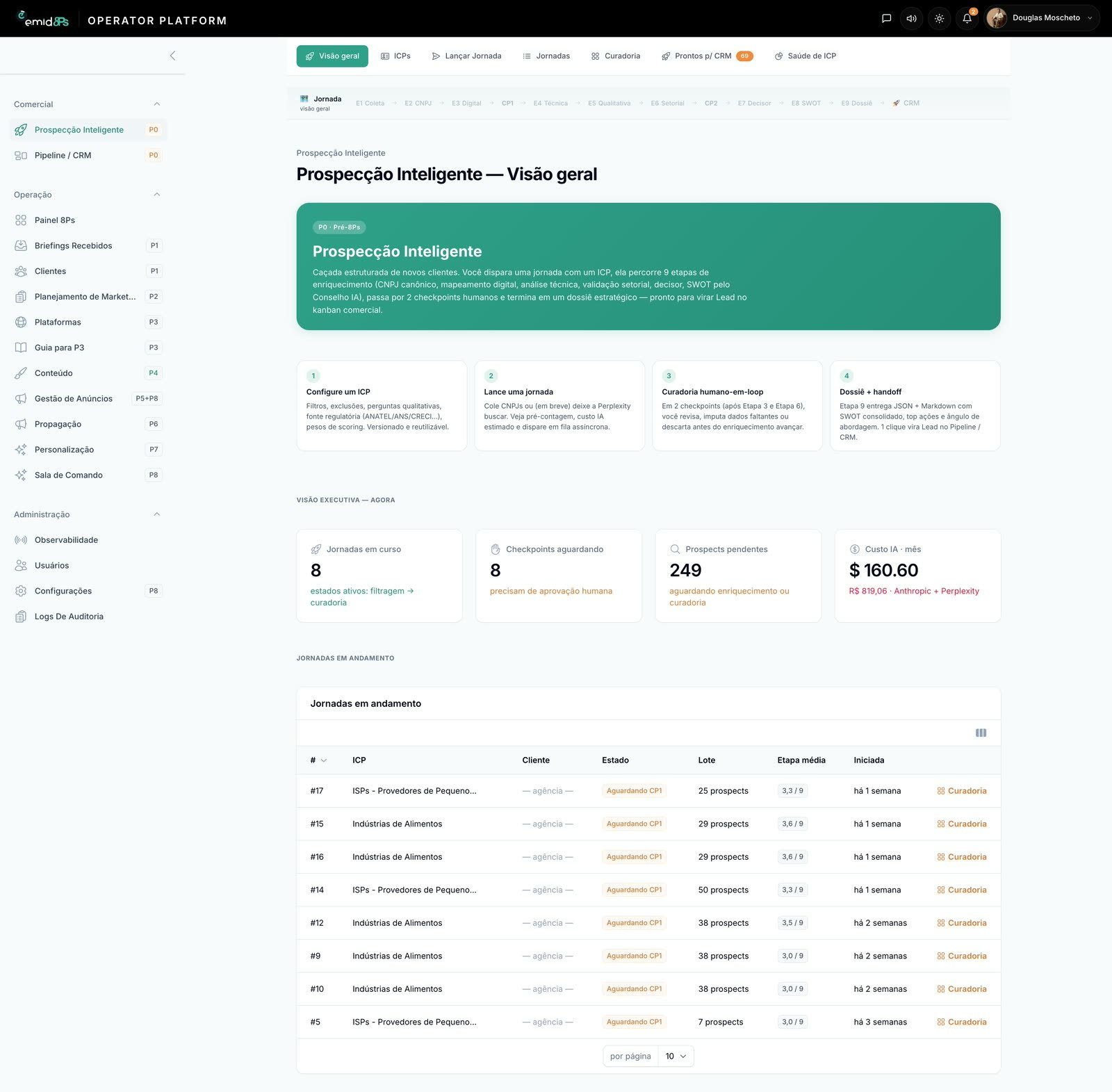The width and height of the screenshot is (1112, 1092).
Task: Toggle table column visibility icon
Action: point(981,733)
